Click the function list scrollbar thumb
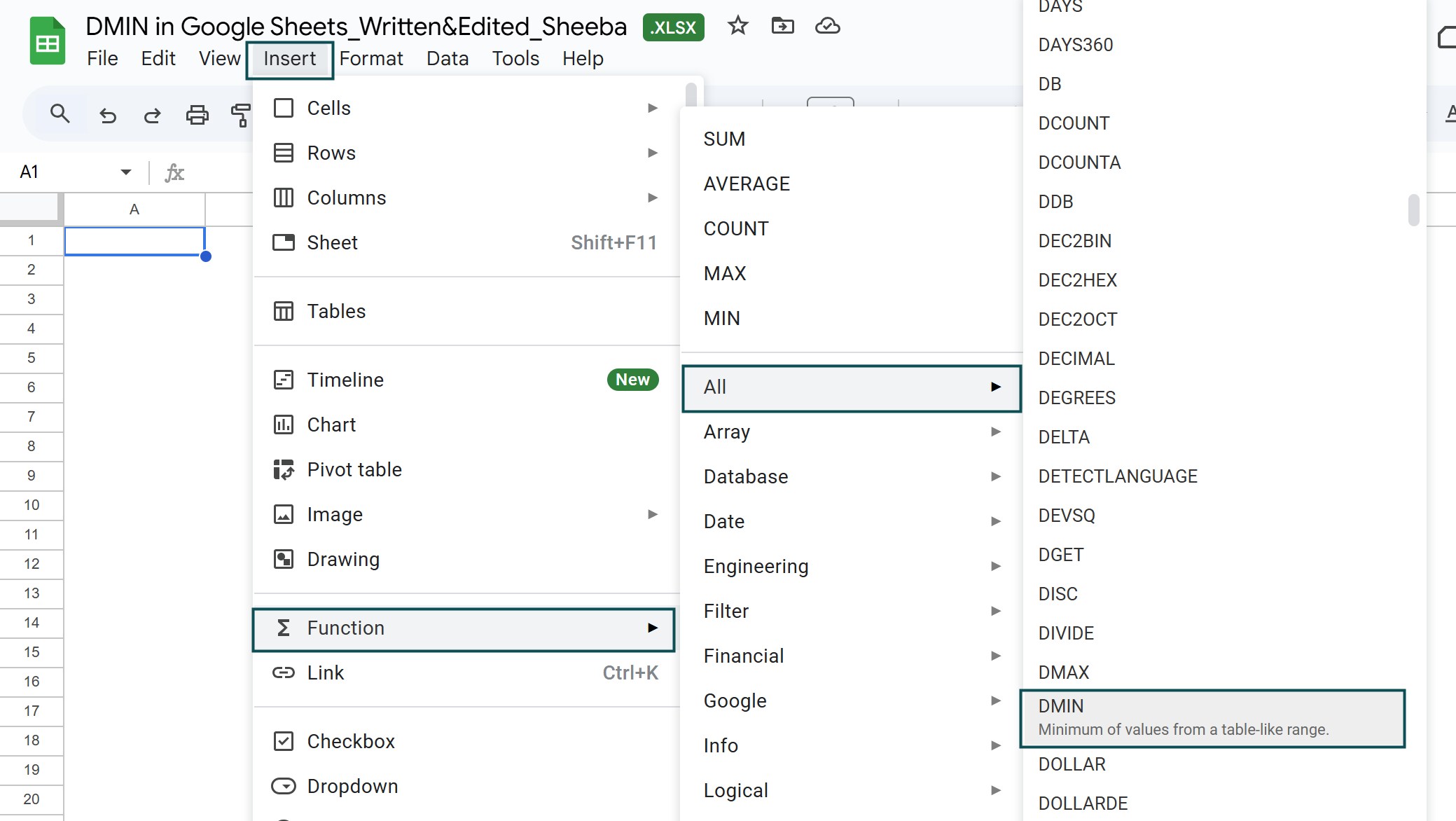 tap(1414, 210)
